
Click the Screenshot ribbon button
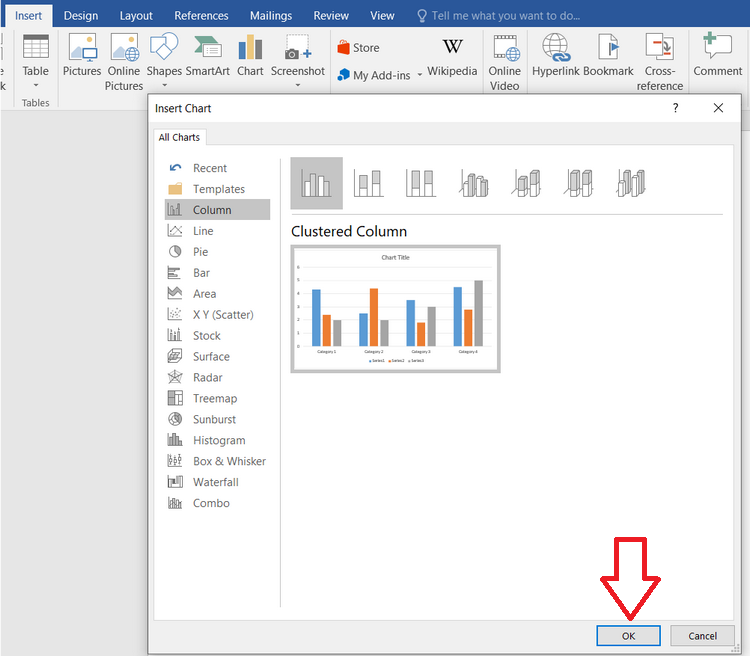[x=298, y=56]
